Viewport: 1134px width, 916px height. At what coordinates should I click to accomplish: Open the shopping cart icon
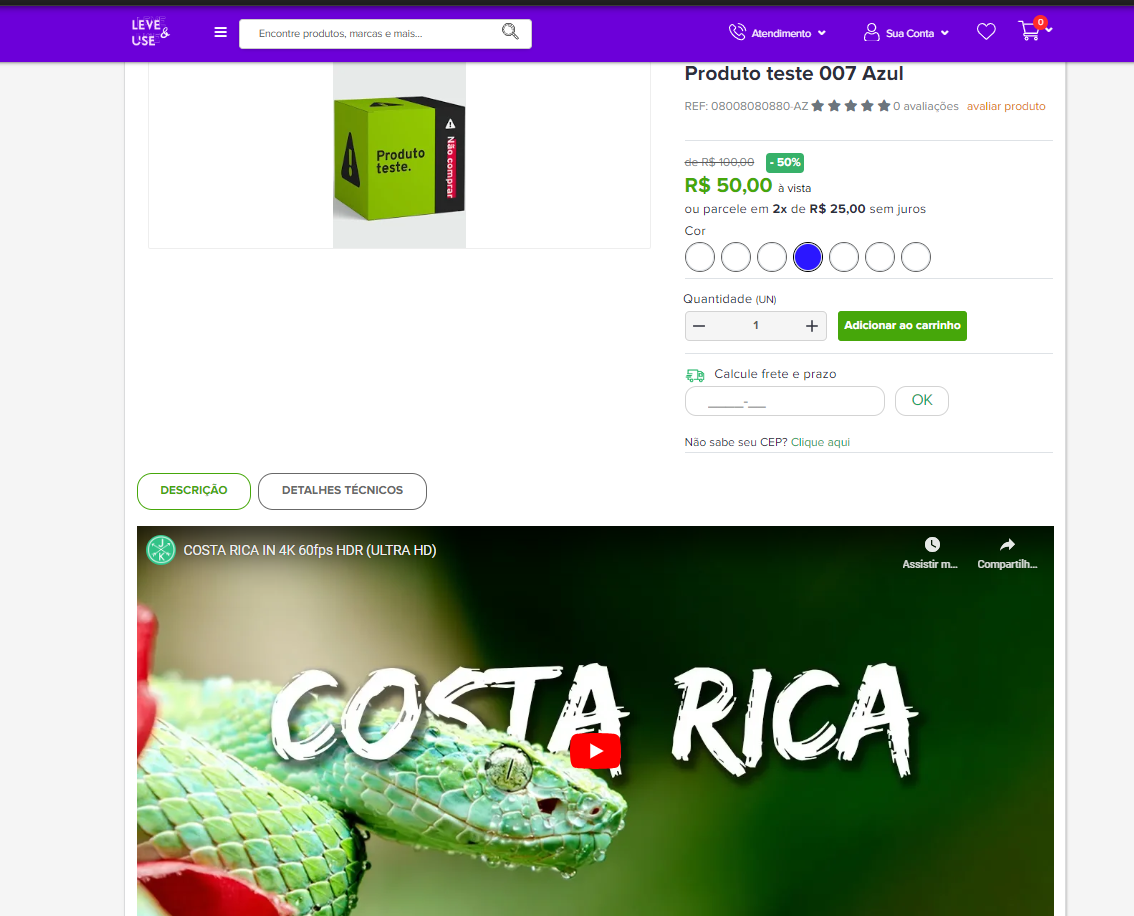click(x=1028, y=31)
